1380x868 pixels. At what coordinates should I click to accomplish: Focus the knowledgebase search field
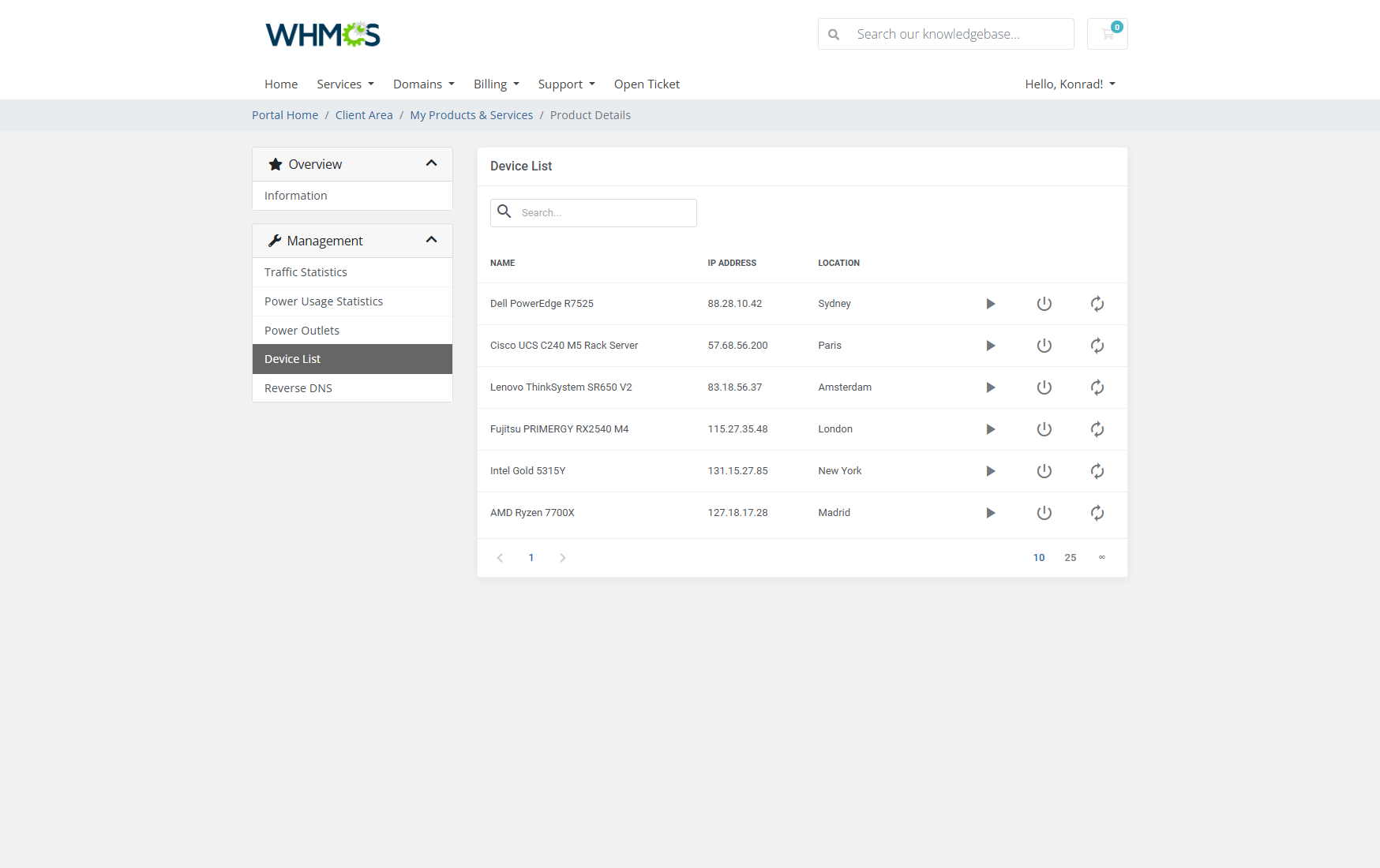[x=946, y=34]
